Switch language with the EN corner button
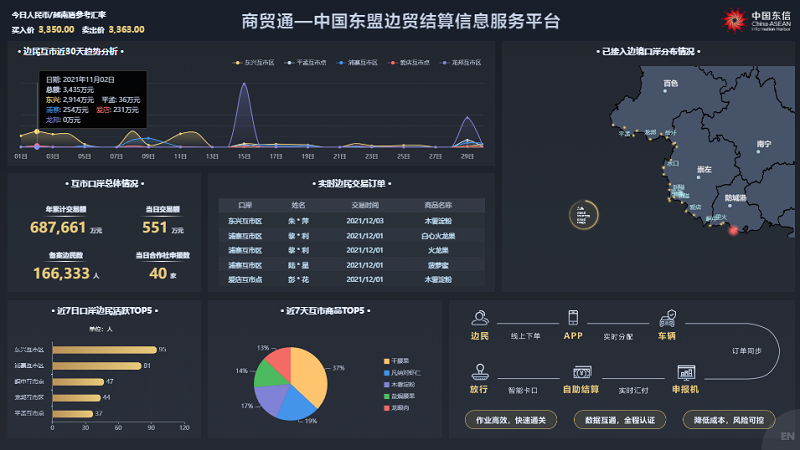This screenshot has height=450, width=800. tap(787, 436)
